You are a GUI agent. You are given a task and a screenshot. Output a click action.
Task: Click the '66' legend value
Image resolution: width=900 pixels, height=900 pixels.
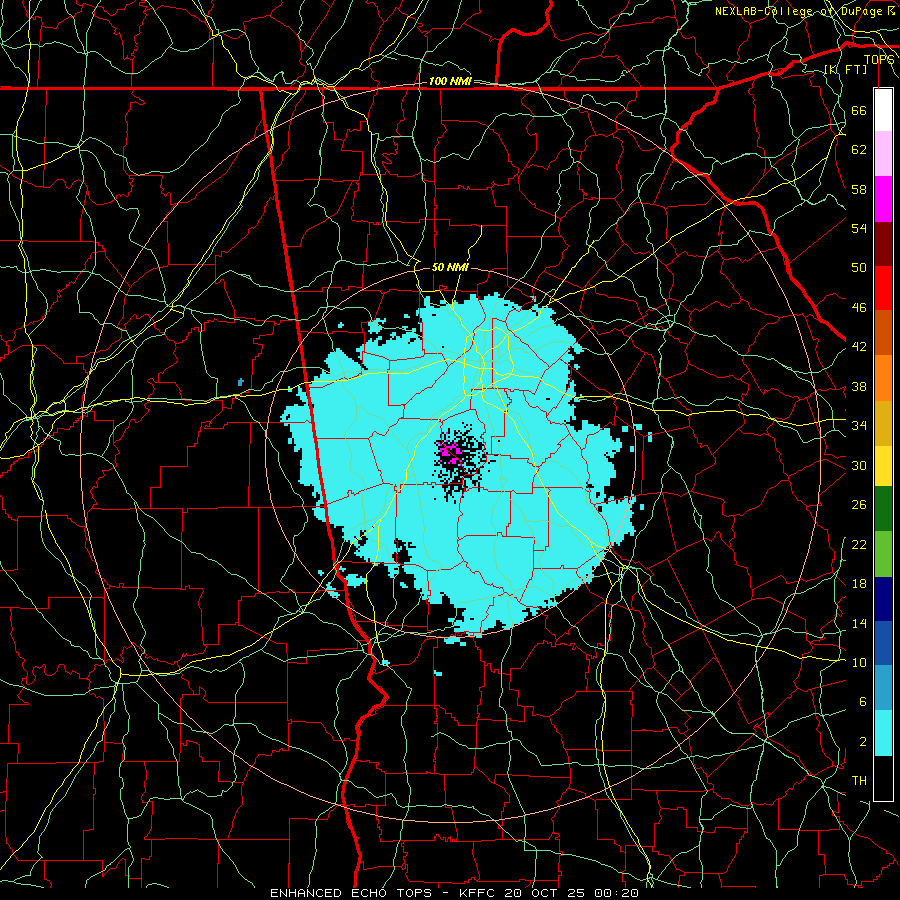tap(859, 111)
